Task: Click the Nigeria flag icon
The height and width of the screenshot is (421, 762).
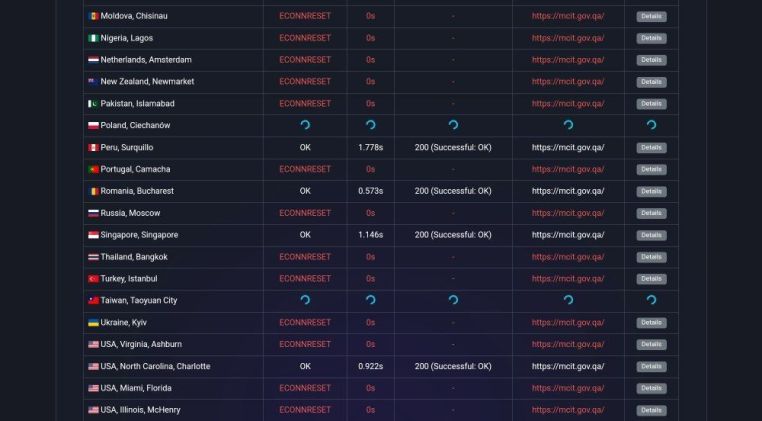Action: [x=93, y=38]
